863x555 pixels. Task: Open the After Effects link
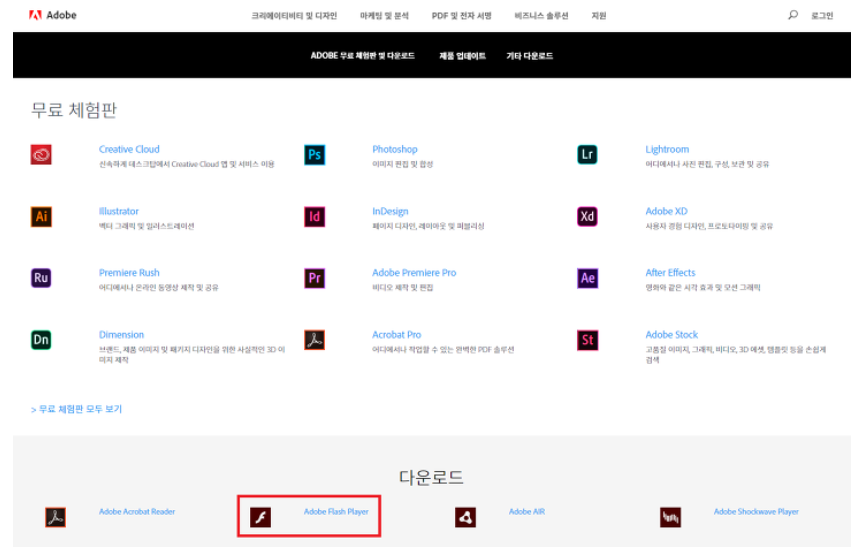click(x=670, y=273)
